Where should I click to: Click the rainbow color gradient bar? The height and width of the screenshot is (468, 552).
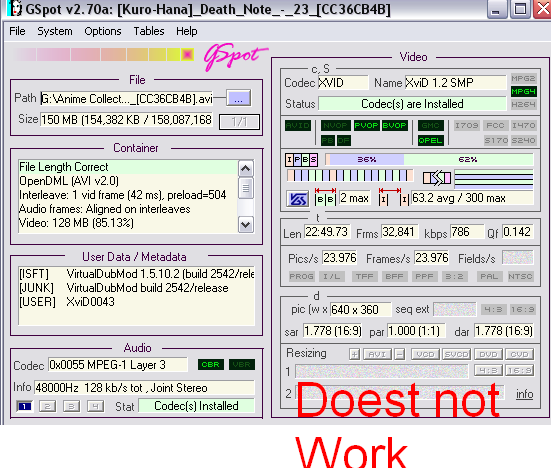[x=103, y=55]
